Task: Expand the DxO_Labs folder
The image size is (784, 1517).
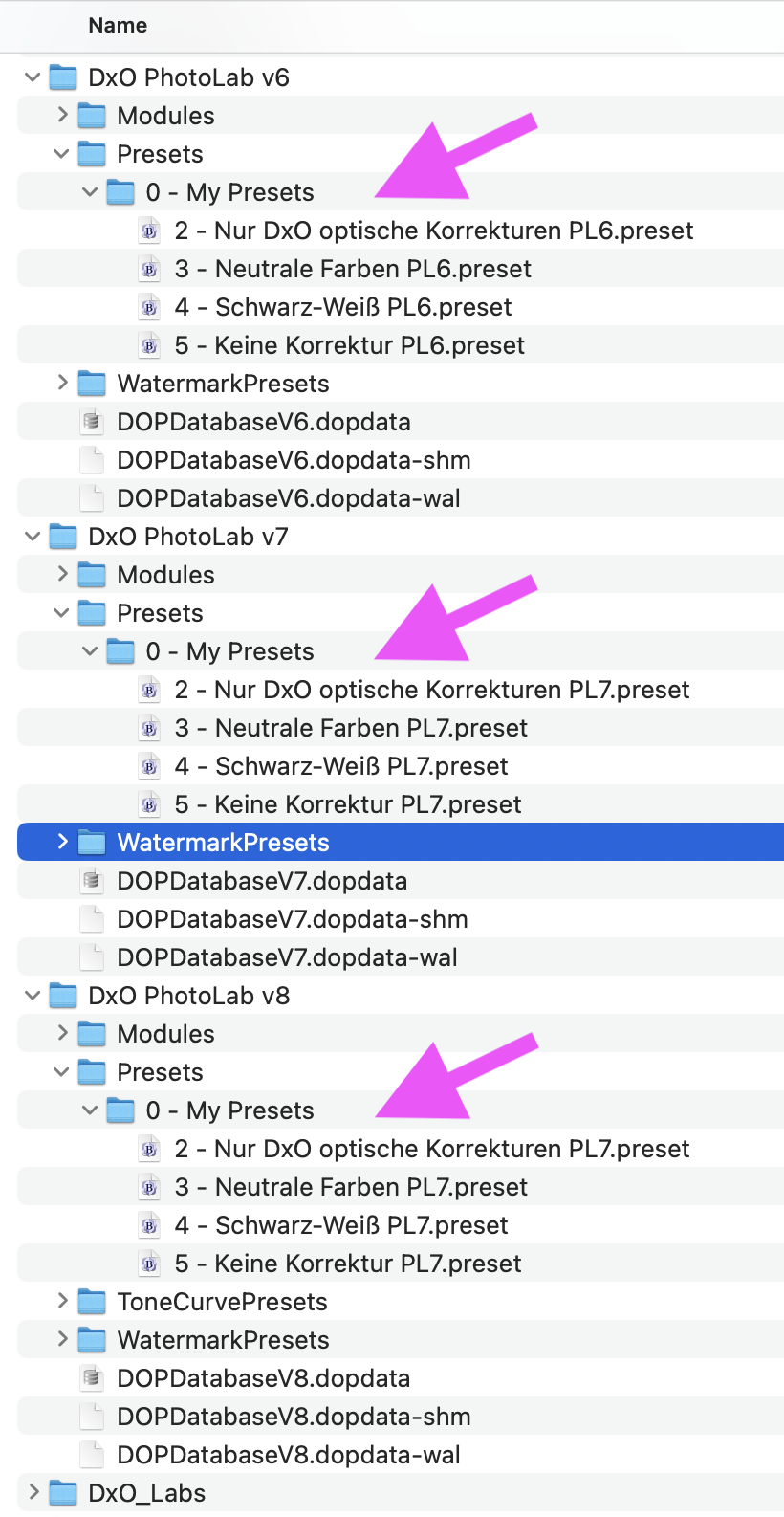Action: tap(33, 1493)
